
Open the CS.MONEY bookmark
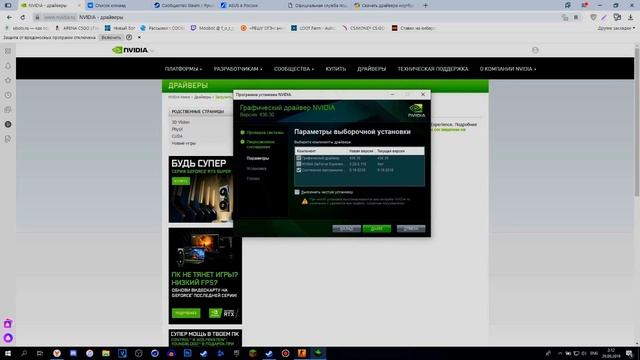[363, 28]
